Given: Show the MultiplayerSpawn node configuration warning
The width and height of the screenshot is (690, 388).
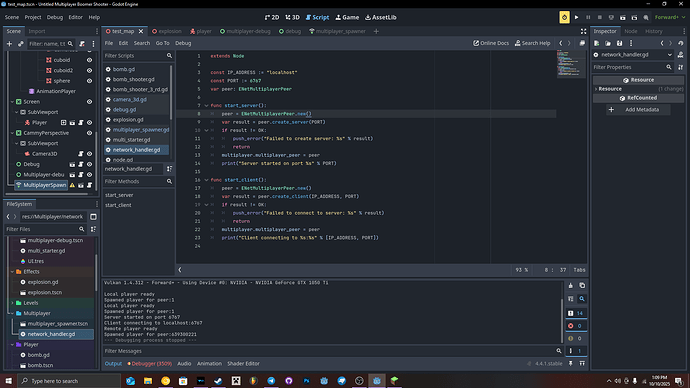Looking at the screenshot, I should 72,185.
